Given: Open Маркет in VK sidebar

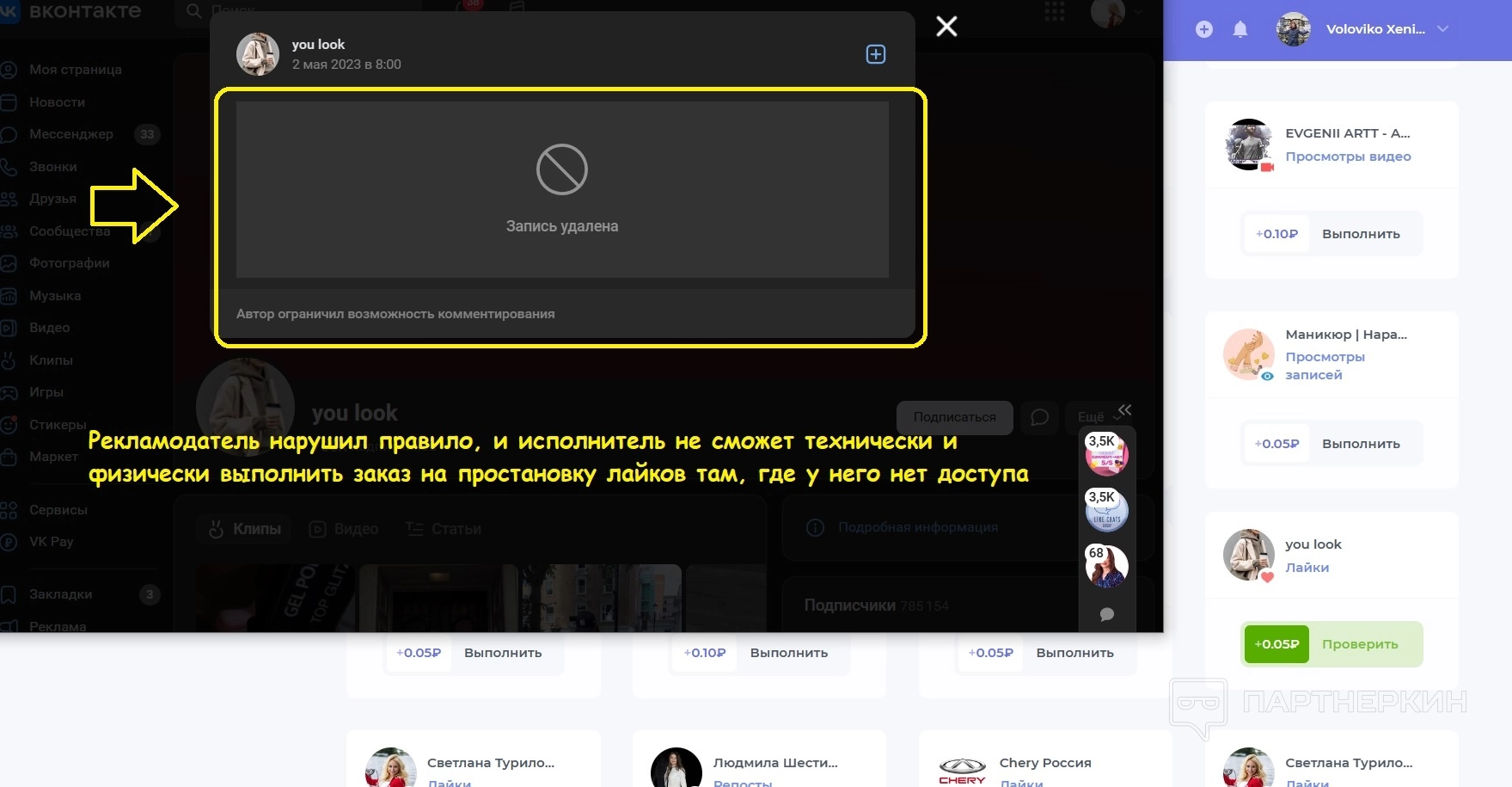Looking at the screenshot, I should [53, 457].
